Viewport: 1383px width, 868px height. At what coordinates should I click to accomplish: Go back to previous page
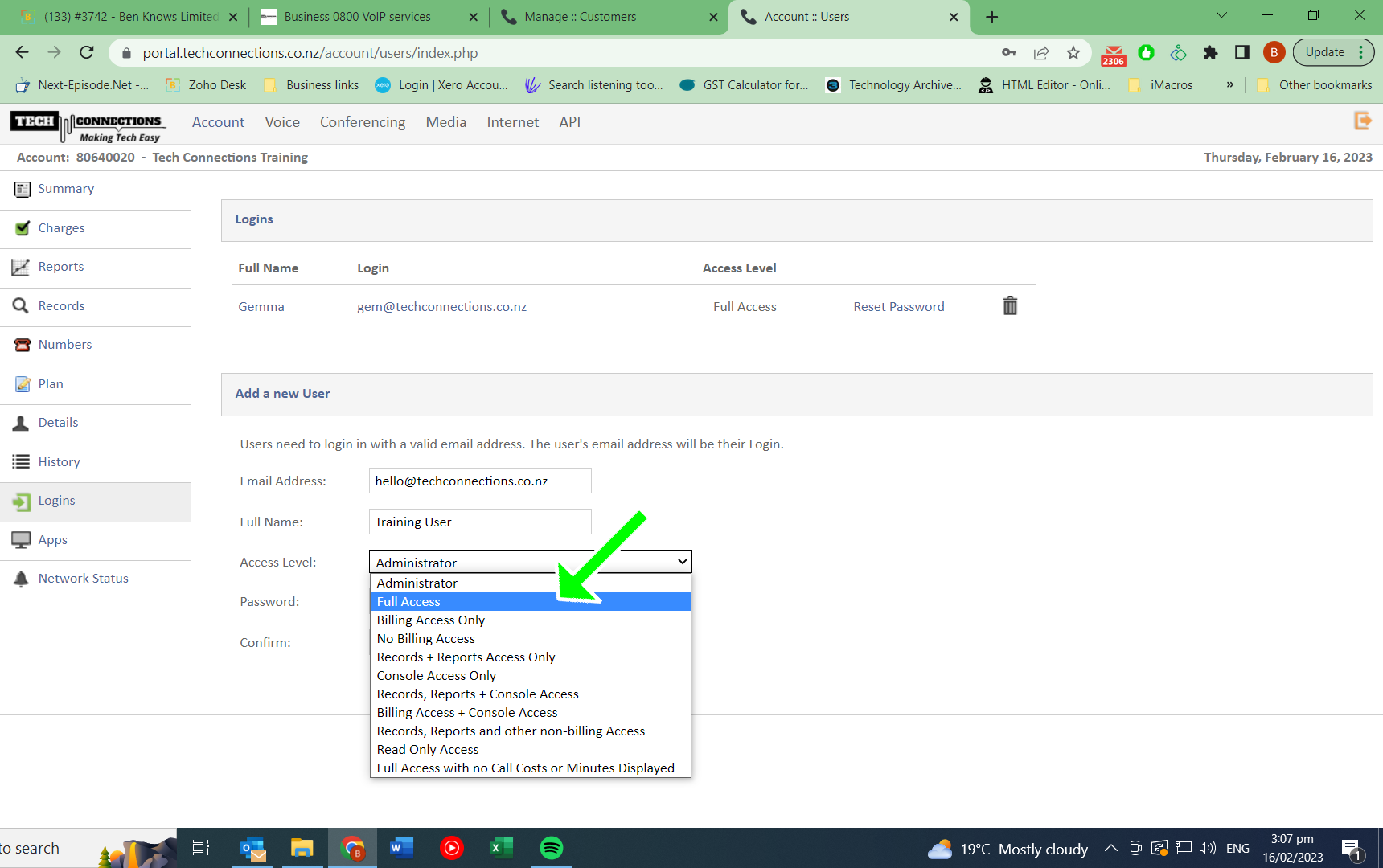(22, 52)
